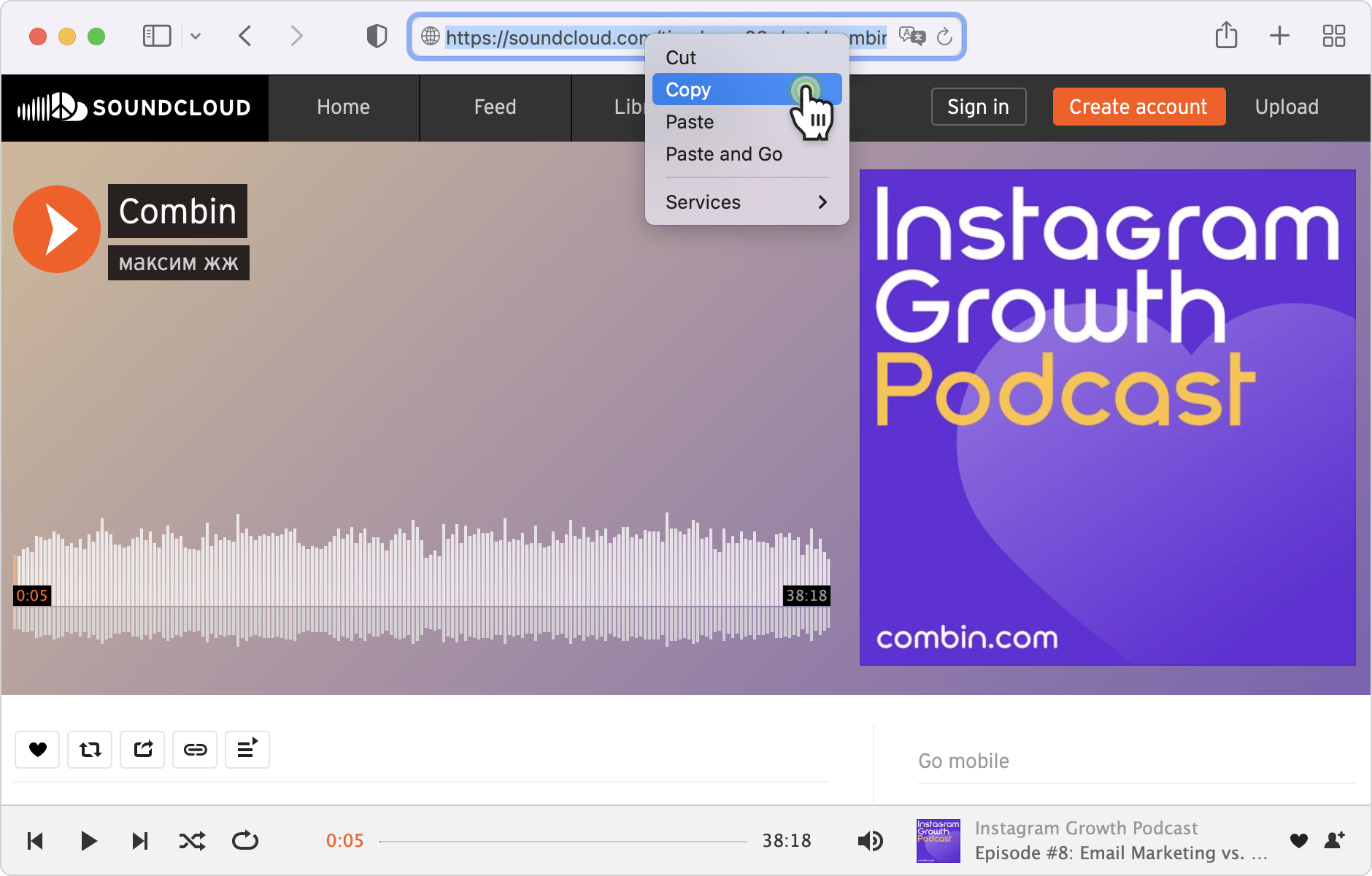Screen dimensions: 1372x876
Task: Follow the Instagram Growth Podcast artist
Action: (x=1333, y=840)
